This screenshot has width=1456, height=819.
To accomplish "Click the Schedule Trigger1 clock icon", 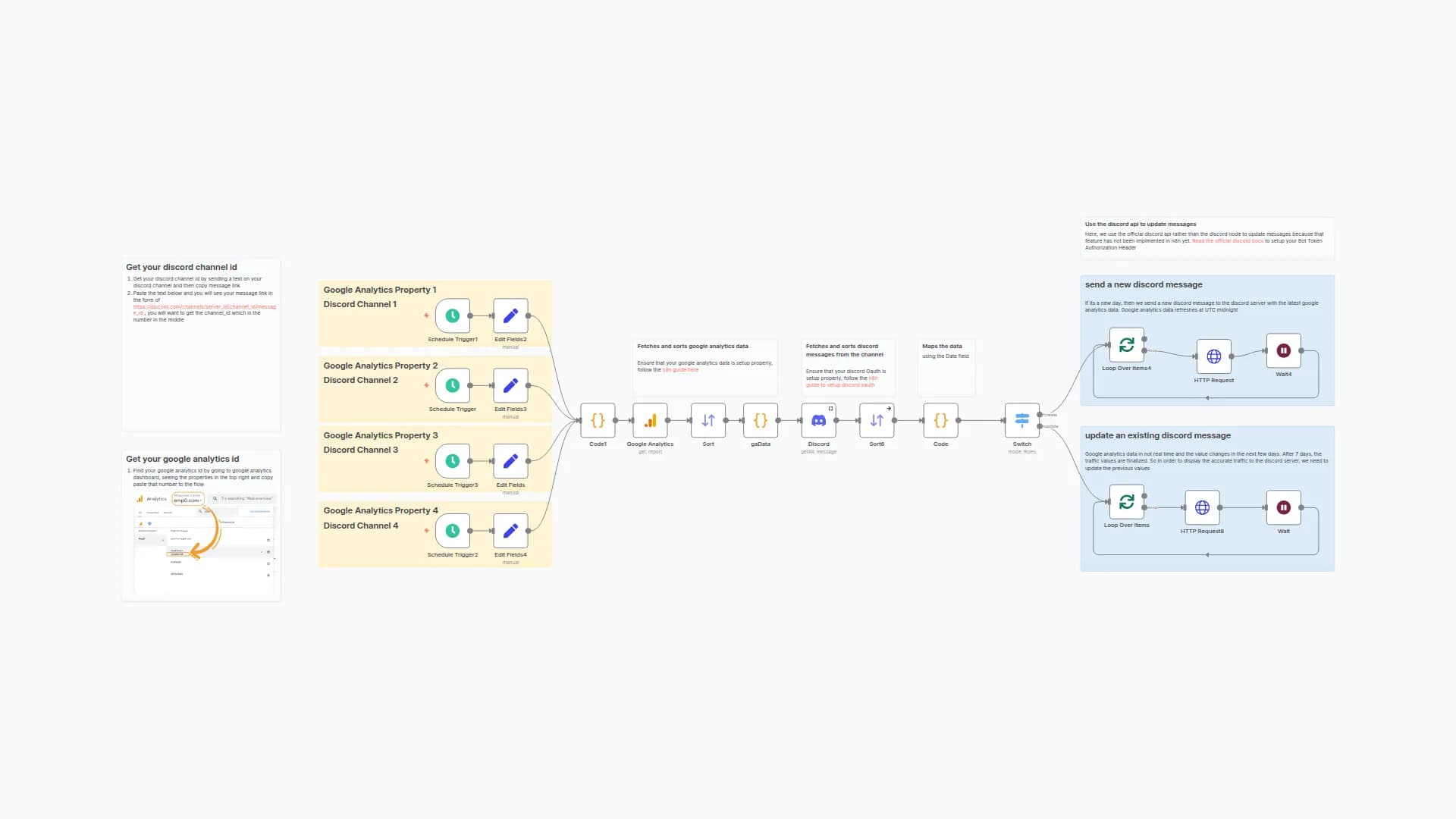I will tap(452, 315).
